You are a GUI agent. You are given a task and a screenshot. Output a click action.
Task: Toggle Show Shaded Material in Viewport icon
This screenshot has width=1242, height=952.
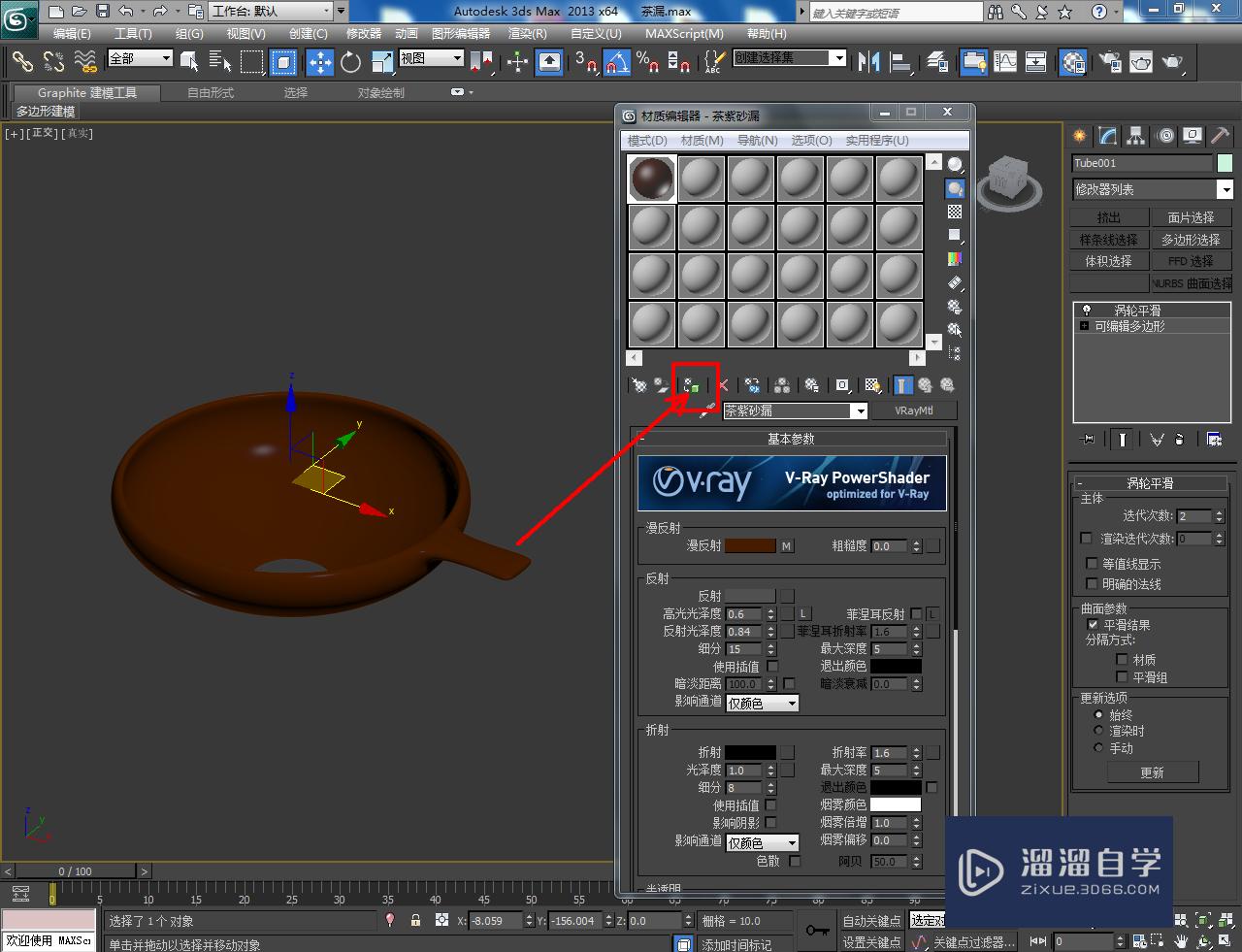tap(872, 385)
